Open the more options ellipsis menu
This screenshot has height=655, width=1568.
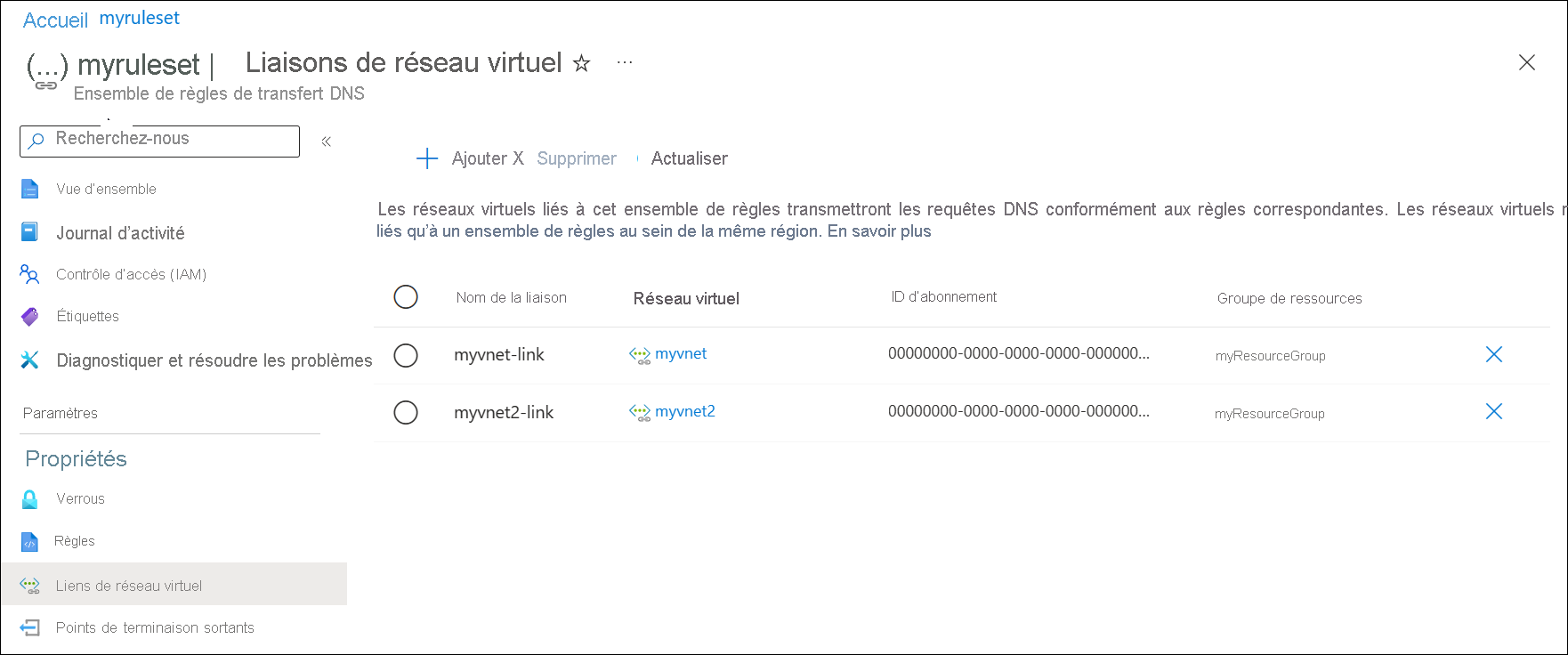(x=625, y=62)
